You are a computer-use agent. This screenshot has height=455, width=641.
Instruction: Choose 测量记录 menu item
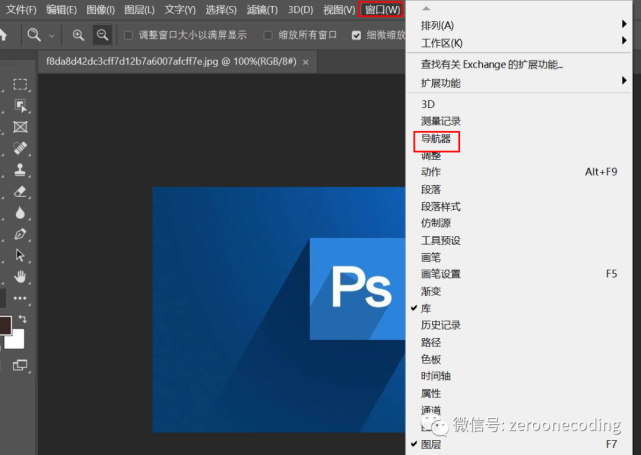point(519,121)
